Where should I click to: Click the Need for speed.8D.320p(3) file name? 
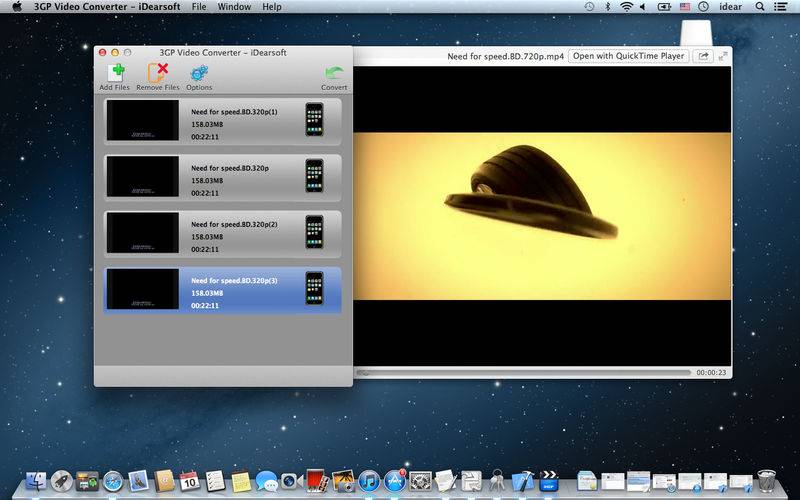234,281
